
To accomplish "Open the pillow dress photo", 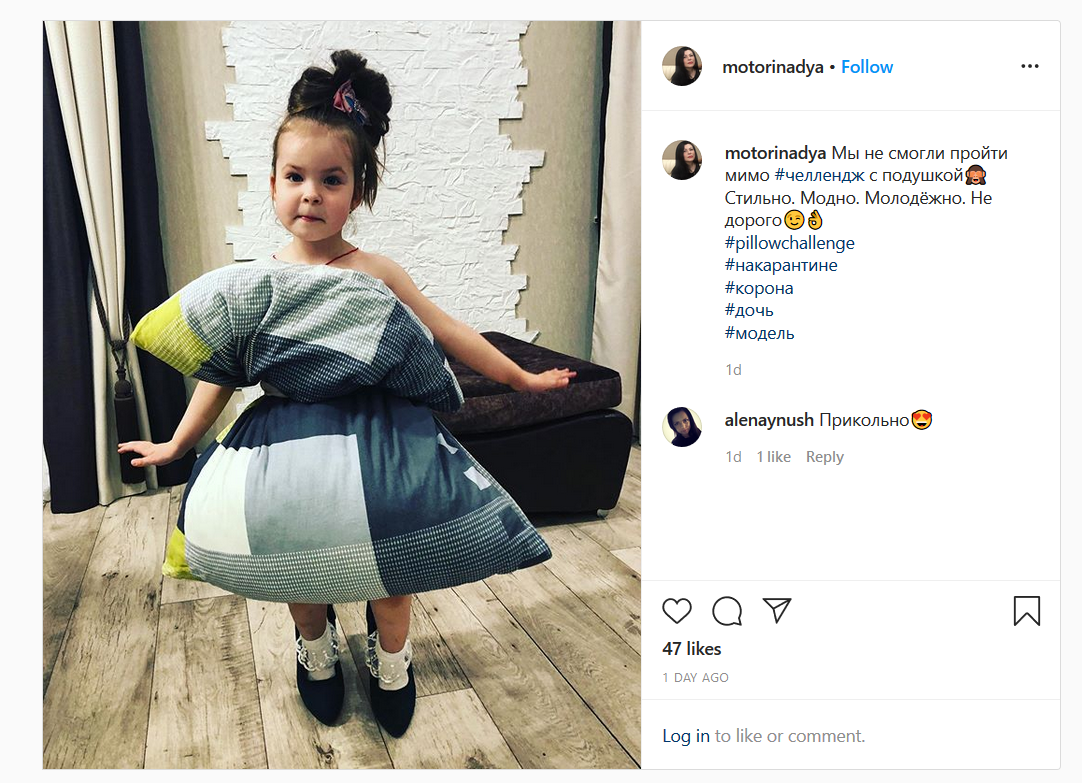I will click(342, 395).
